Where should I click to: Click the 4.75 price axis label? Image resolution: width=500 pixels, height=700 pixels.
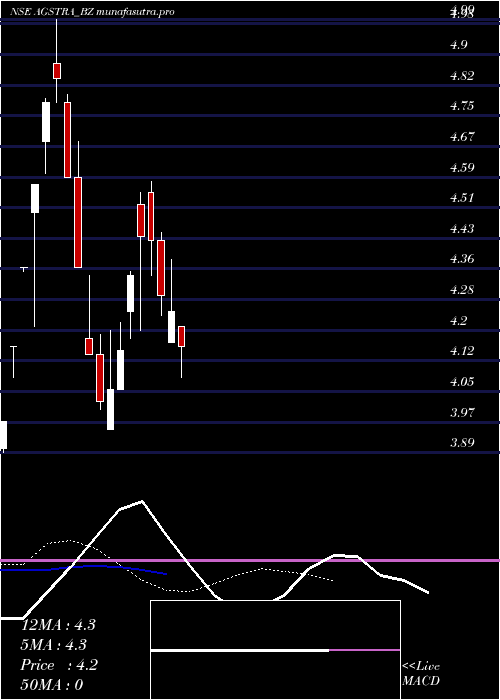click(462, 106)
